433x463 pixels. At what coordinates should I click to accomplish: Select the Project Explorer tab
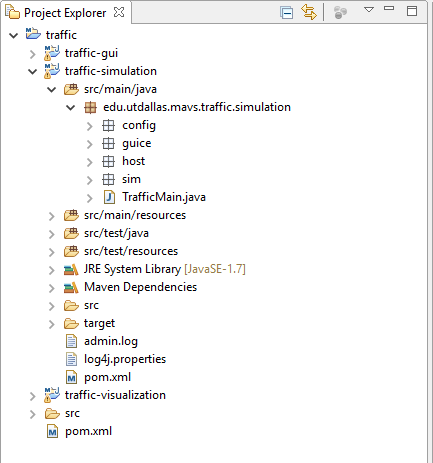pyautogui.click(x=65, y=13)
